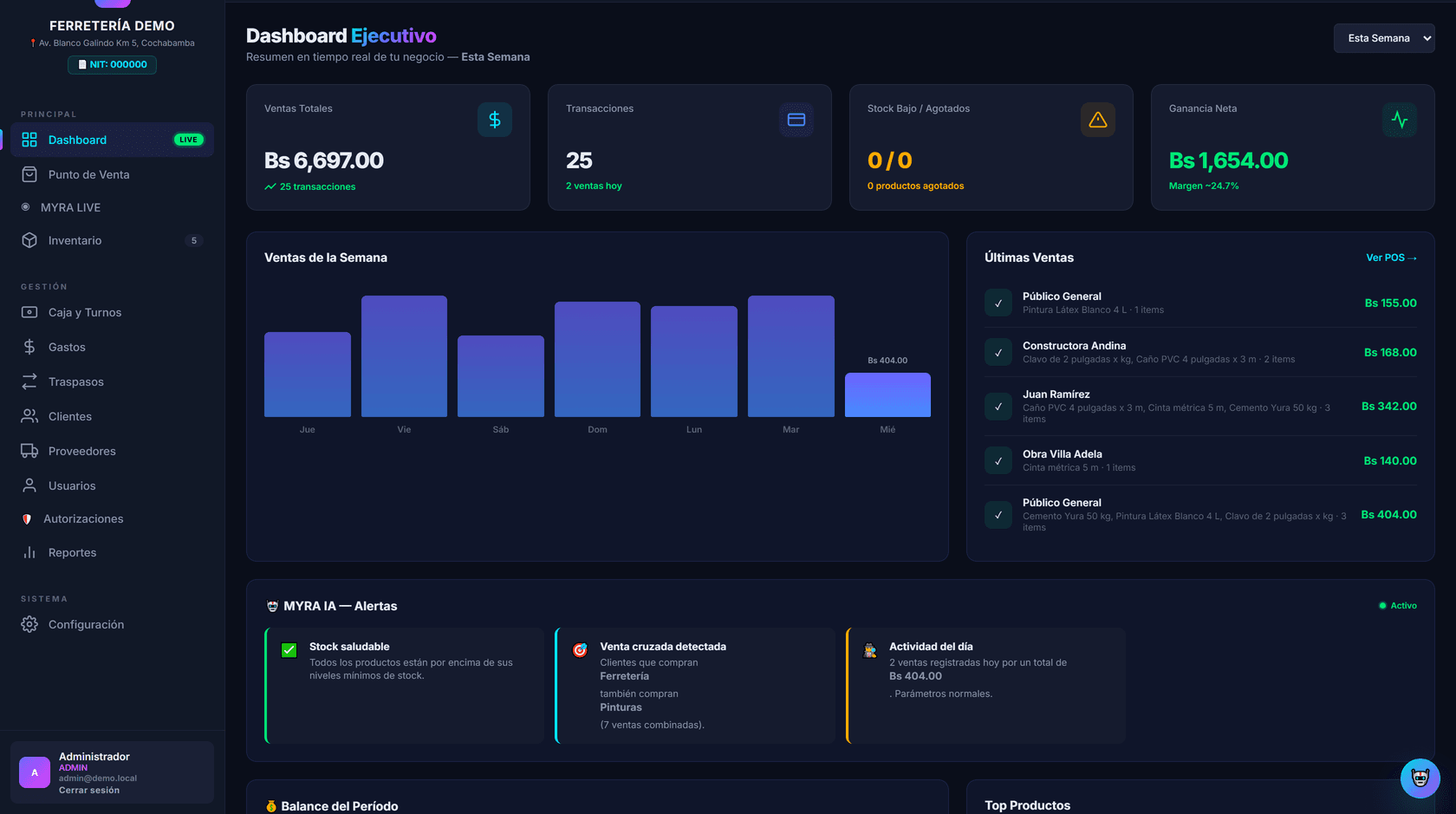Click the 'Margen ~24.7%' text
The width and height of the screenshot is (1456, 814).
coord(1204,186)
